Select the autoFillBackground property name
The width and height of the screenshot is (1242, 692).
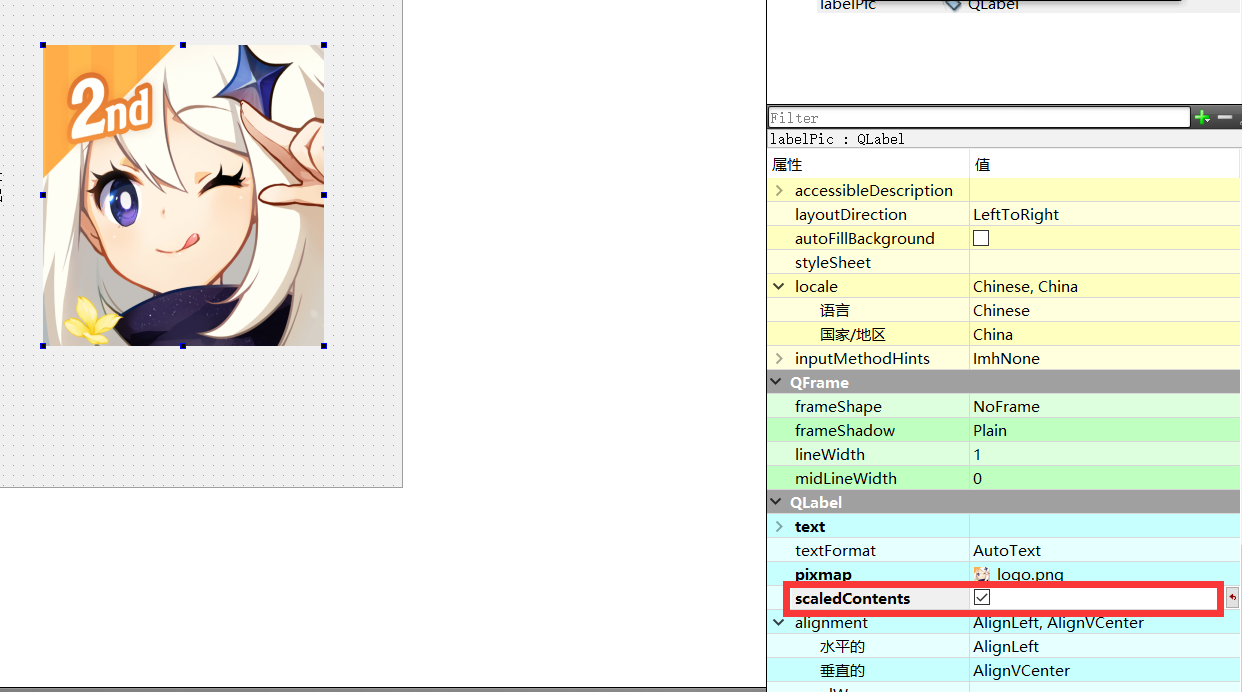pos(865,238)
